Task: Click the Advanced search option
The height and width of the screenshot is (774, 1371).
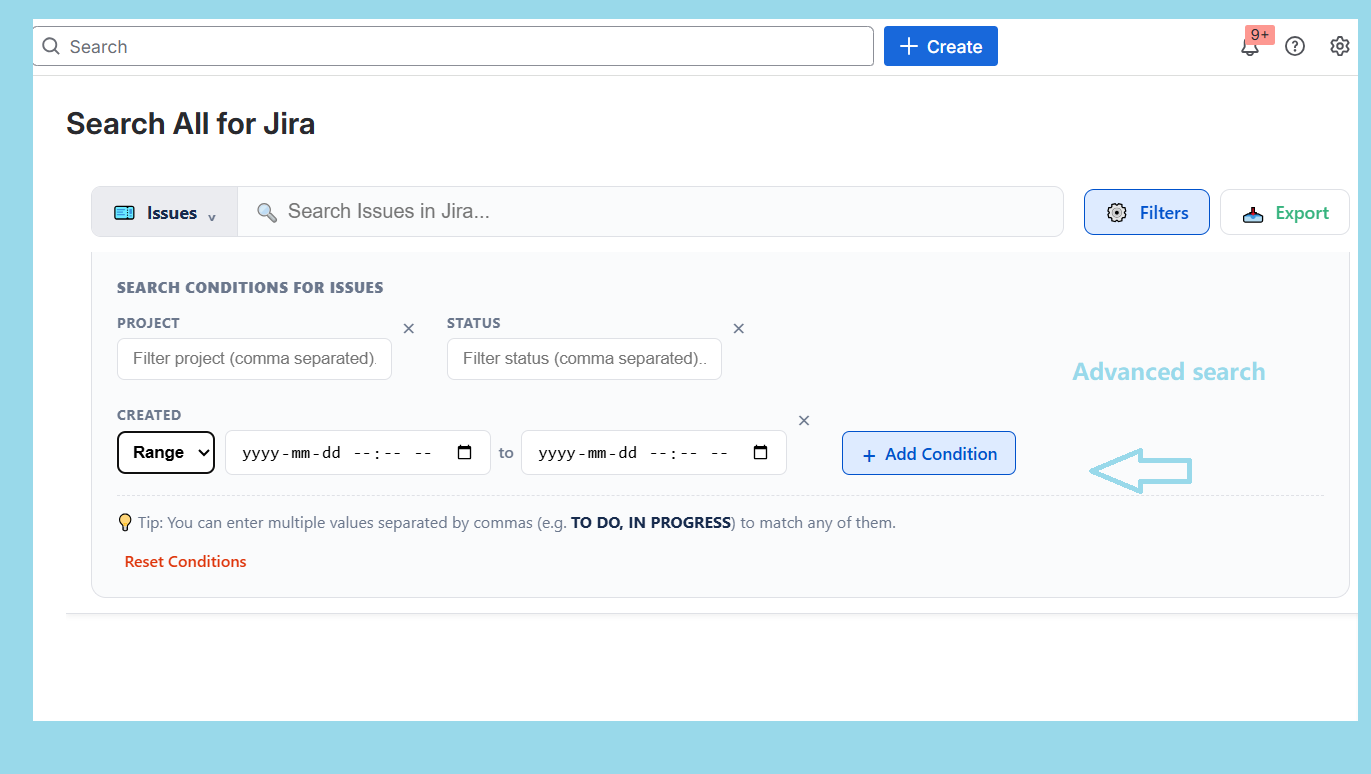Action: [x=1168, y=371]
